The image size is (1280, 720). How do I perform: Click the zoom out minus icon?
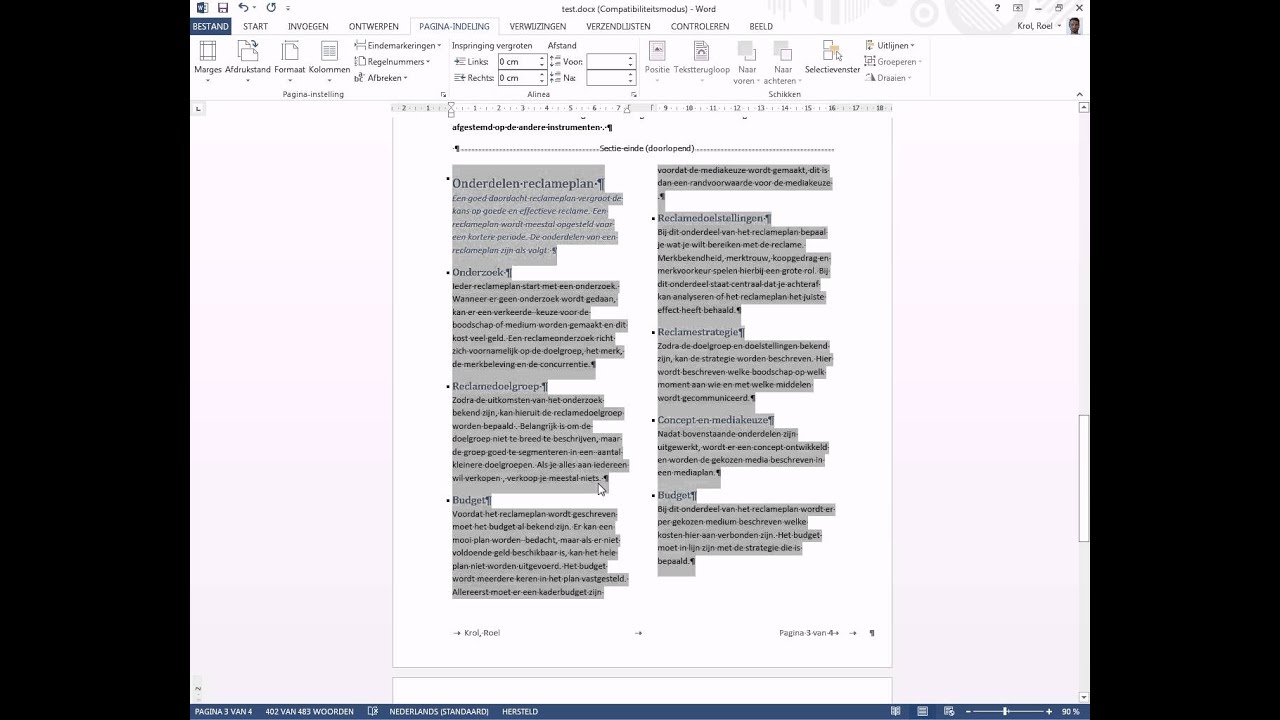pos(967,711)
